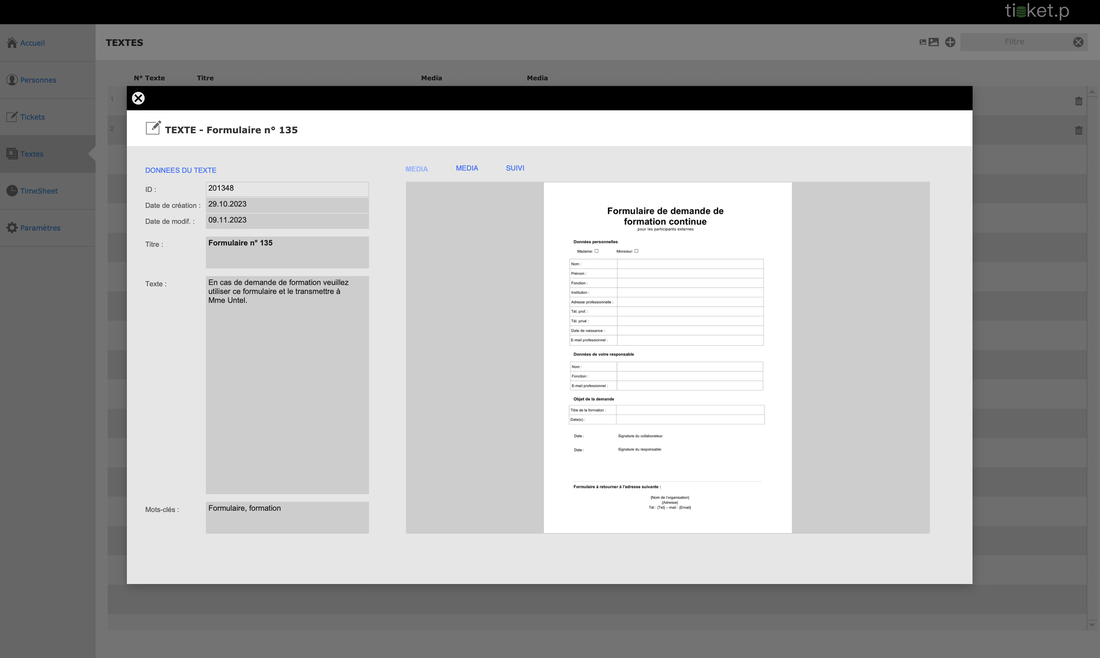Go to Personnes via its sidebar icon
The width and height of the screenshot is (1100, 658).
tap(12, 80)
